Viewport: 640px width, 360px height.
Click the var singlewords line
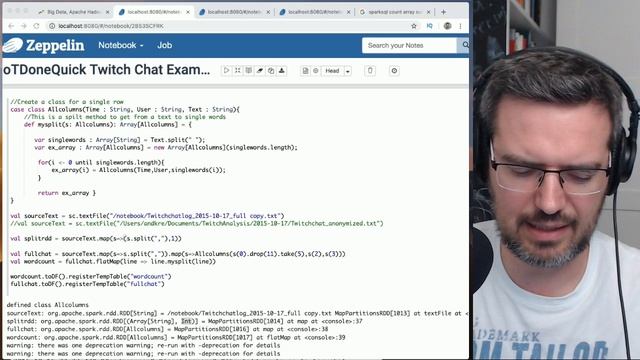pos(120,140)
